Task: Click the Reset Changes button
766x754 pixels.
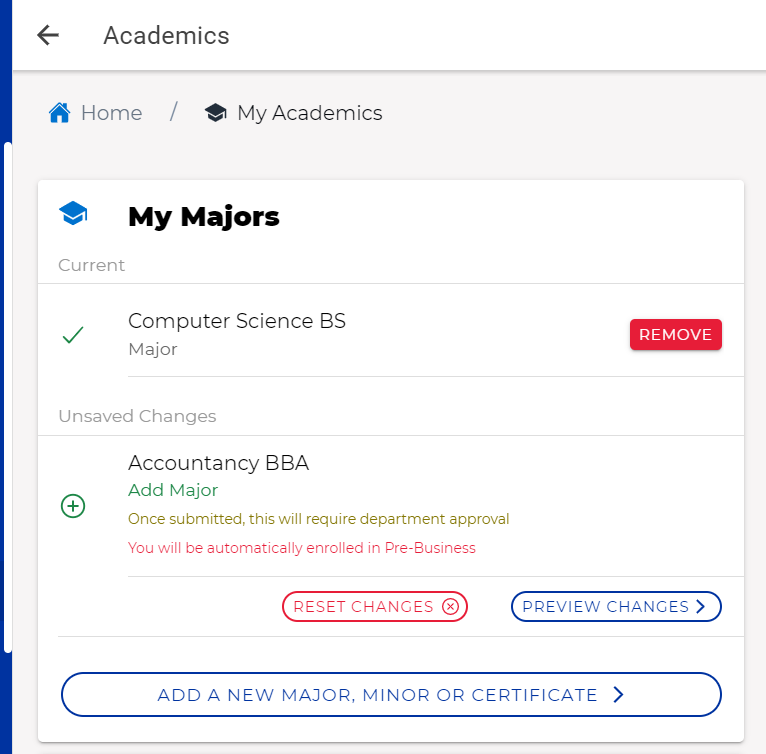Action: tap(375, 606)
